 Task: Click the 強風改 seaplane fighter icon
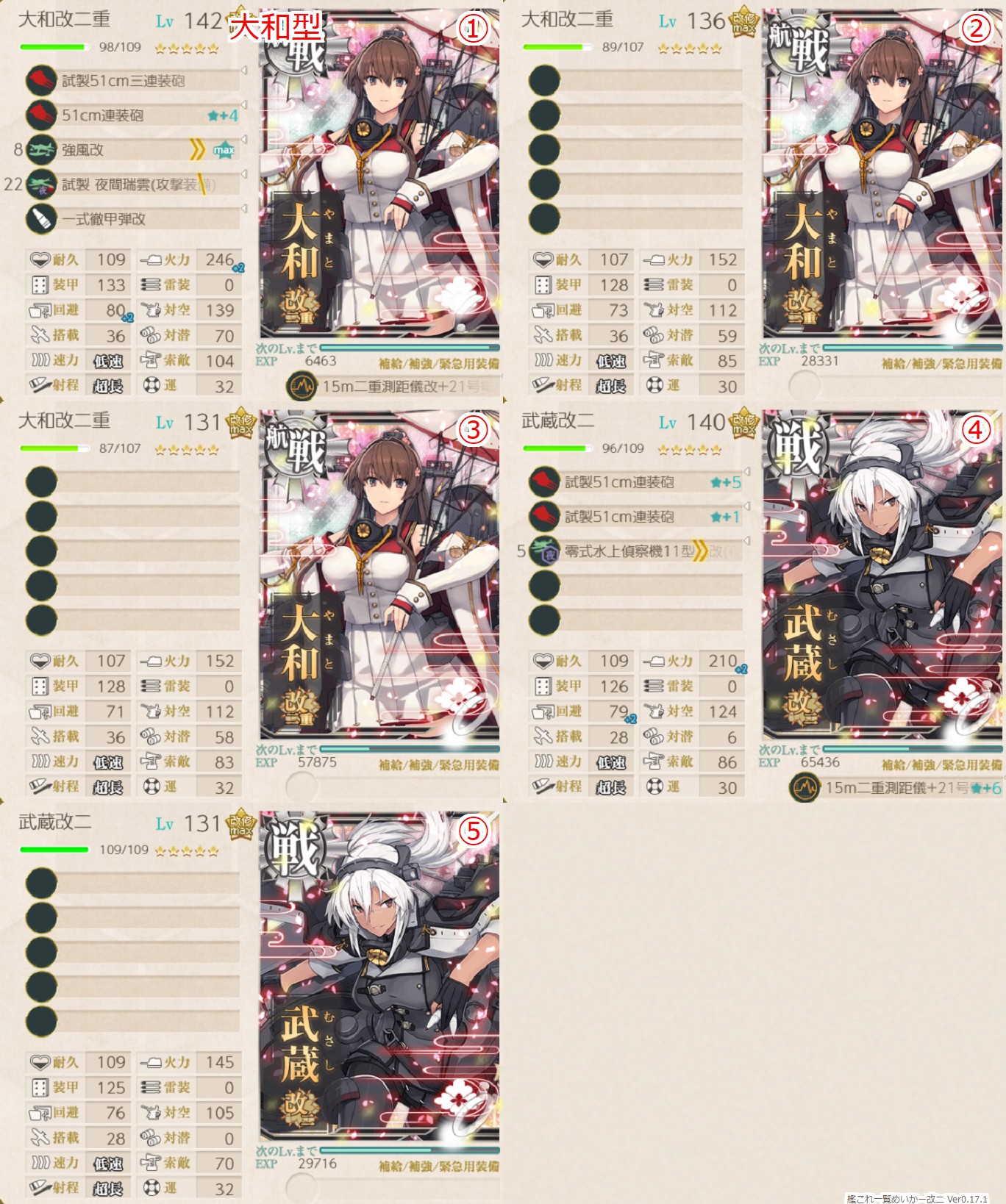click(41, 149)
